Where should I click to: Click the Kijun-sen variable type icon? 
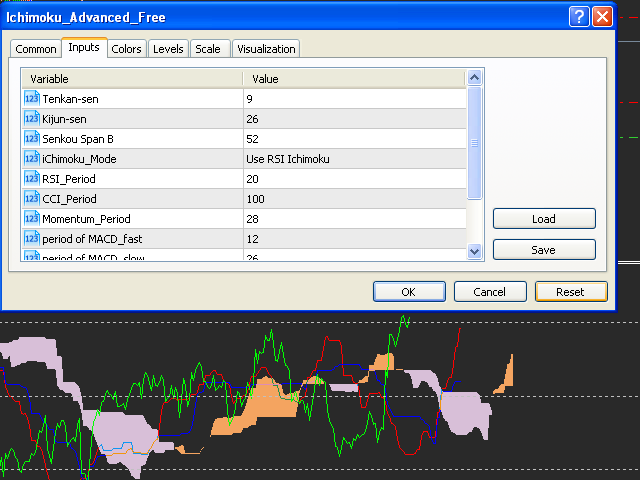(x=32, y=119)
